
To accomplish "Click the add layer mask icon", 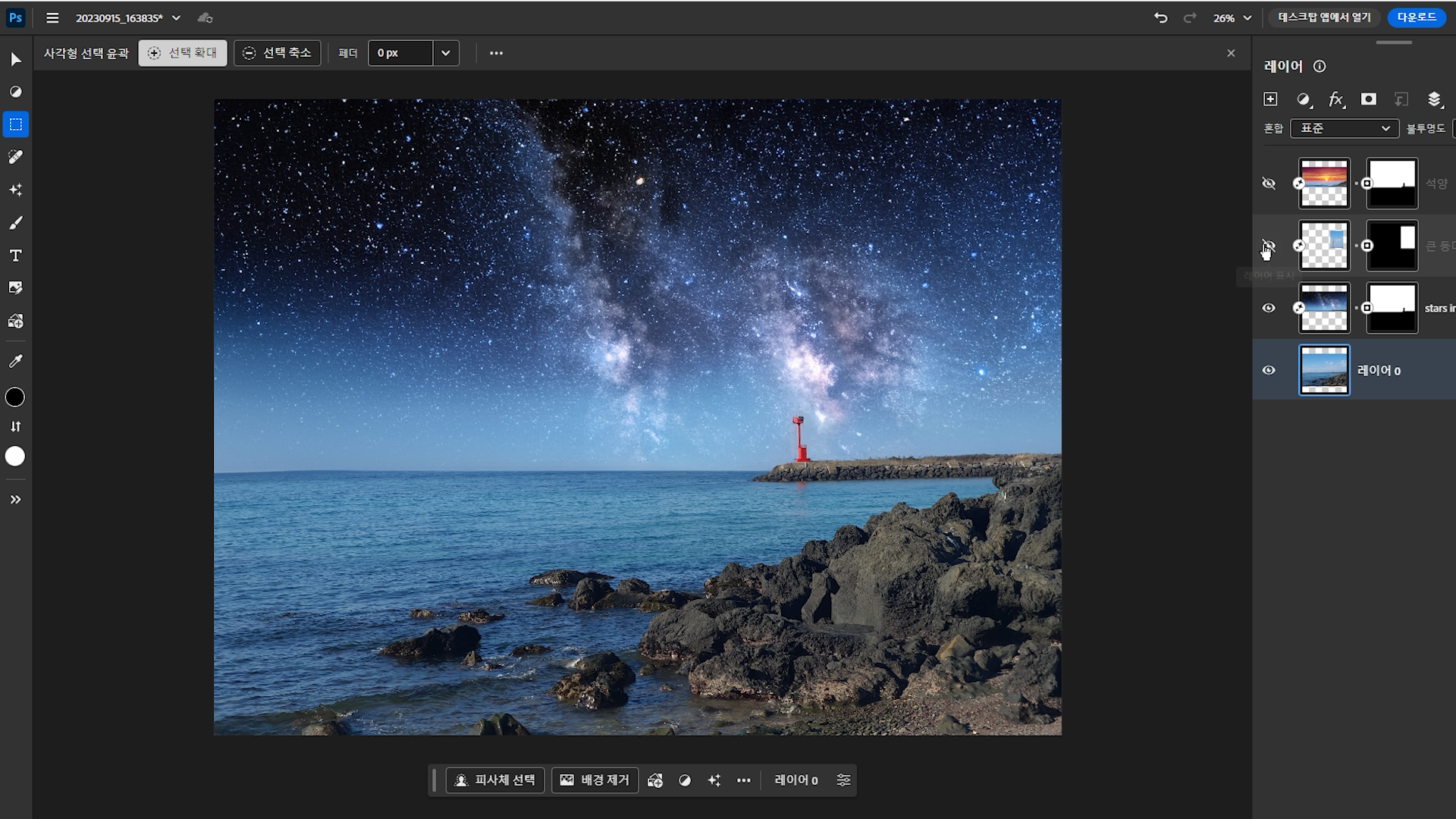I will [x=1368, y=99].
